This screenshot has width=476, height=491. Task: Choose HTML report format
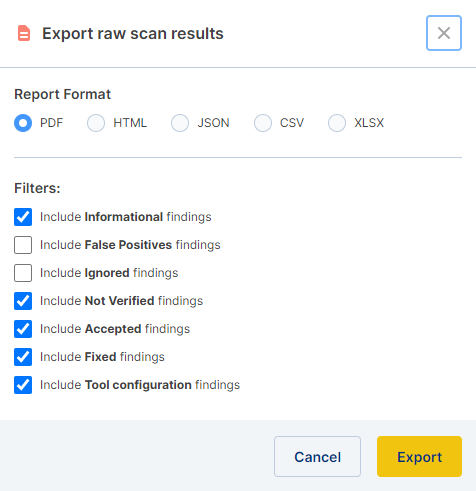[96, 123]
